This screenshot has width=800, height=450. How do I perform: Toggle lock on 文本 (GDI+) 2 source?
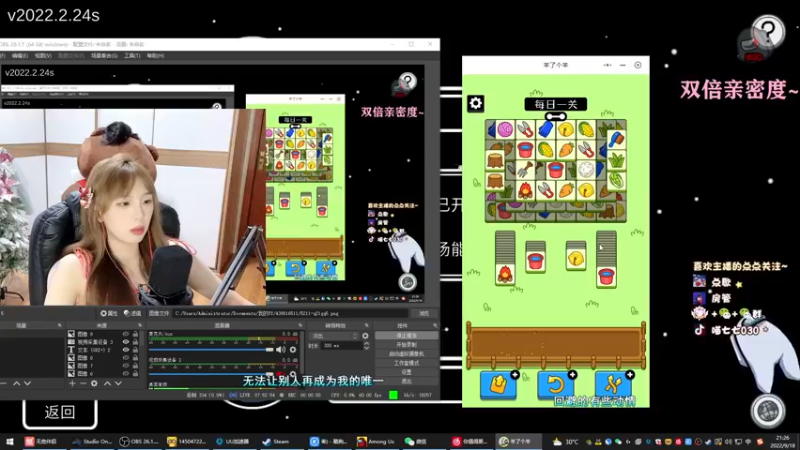(135, 350)
